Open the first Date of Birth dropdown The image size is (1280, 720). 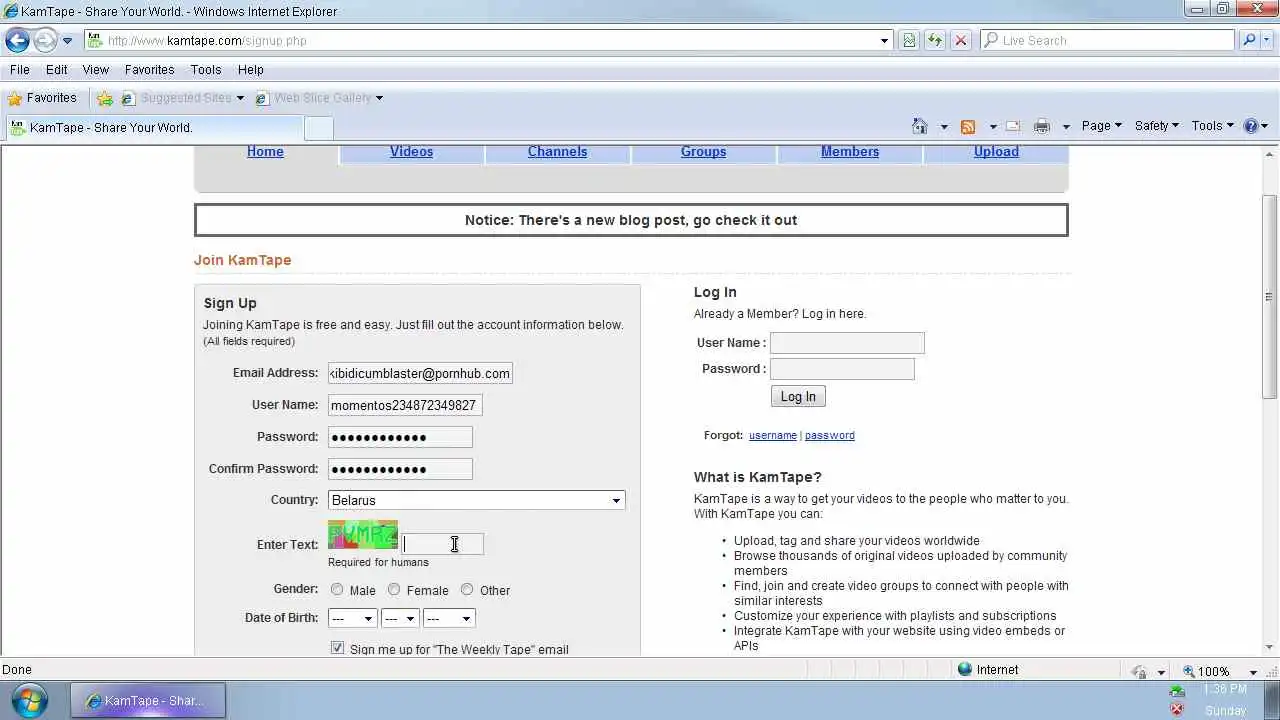click(353, 619)
